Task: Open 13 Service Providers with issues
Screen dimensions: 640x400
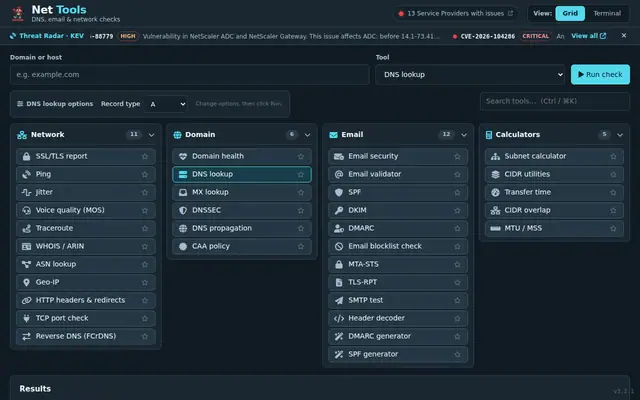Action: (x=456, y=13)
